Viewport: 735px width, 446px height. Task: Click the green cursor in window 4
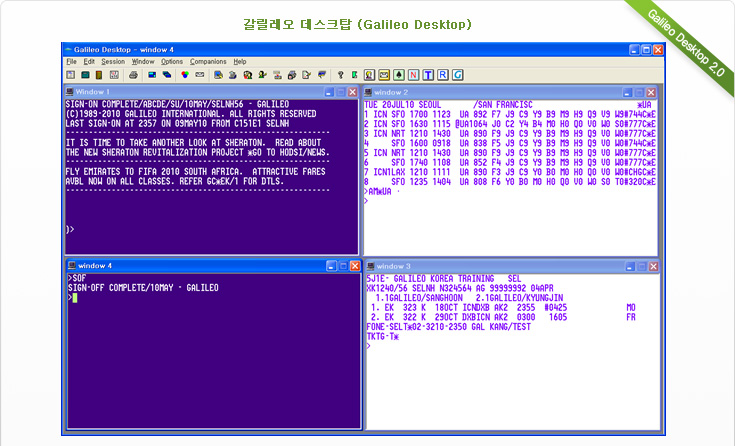tap(75, 297)
